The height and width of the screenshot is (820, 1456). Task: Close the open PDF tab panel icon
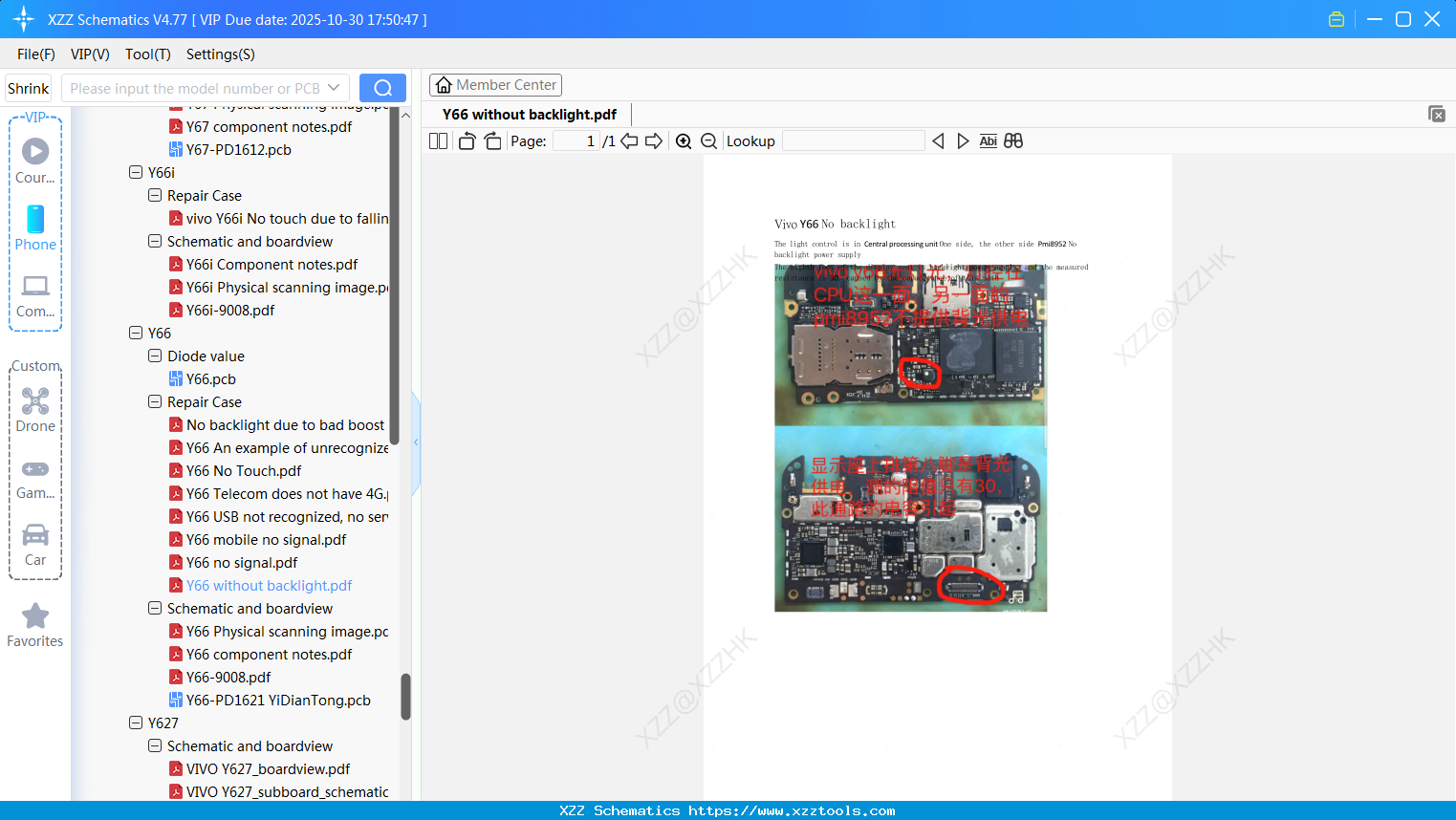click(1437, 114)
